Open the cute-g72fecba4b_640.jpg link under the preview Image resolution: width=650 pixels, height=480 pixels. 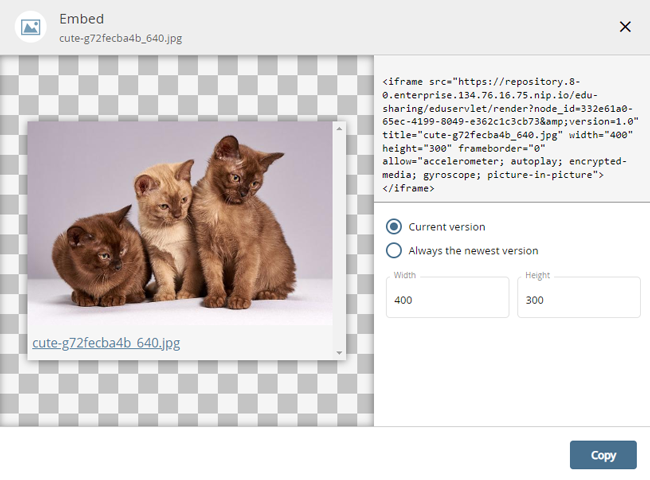click(x=106, y=343)
